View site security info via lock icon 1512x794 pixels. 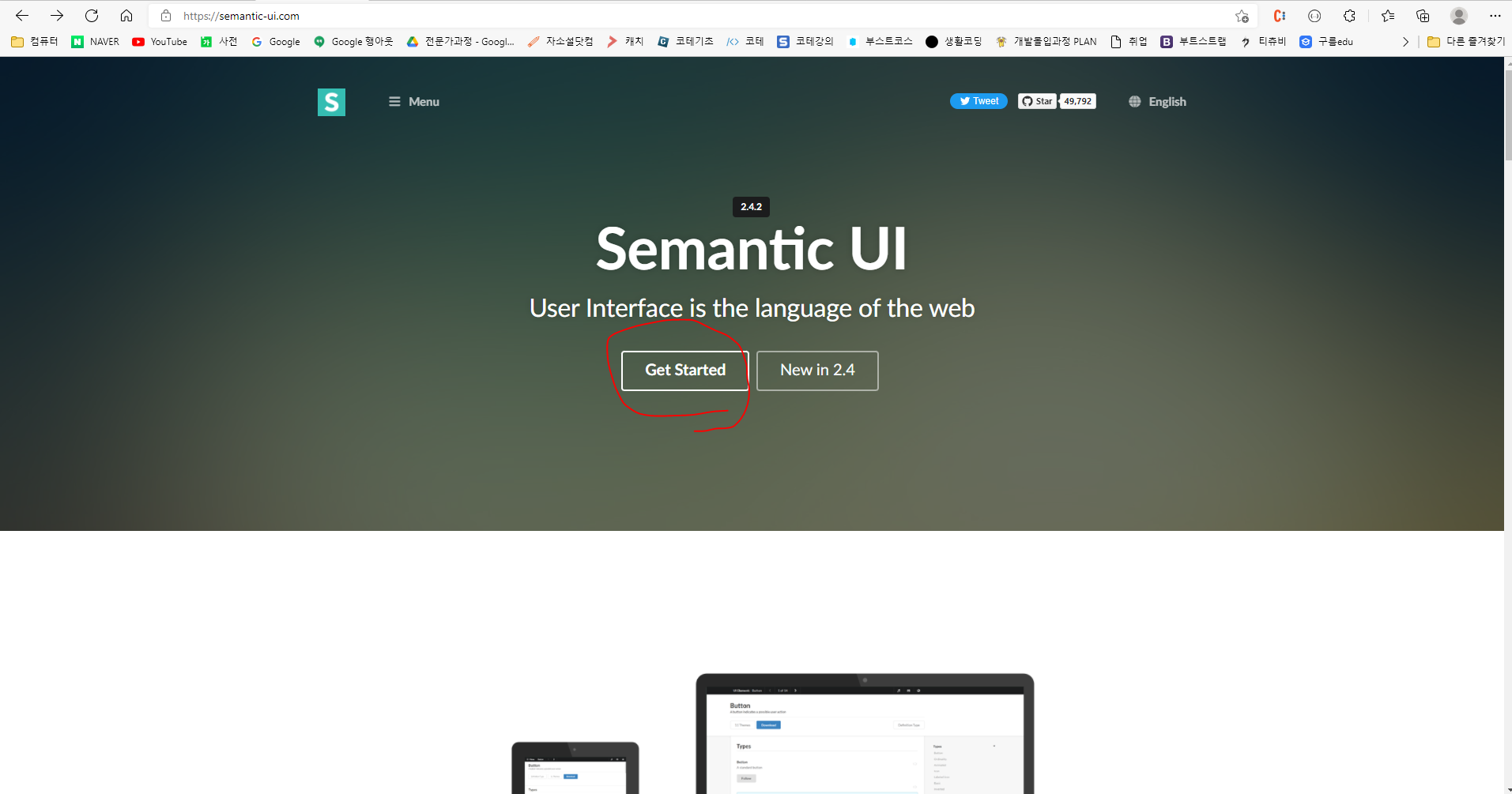click(x=166, y=16)
